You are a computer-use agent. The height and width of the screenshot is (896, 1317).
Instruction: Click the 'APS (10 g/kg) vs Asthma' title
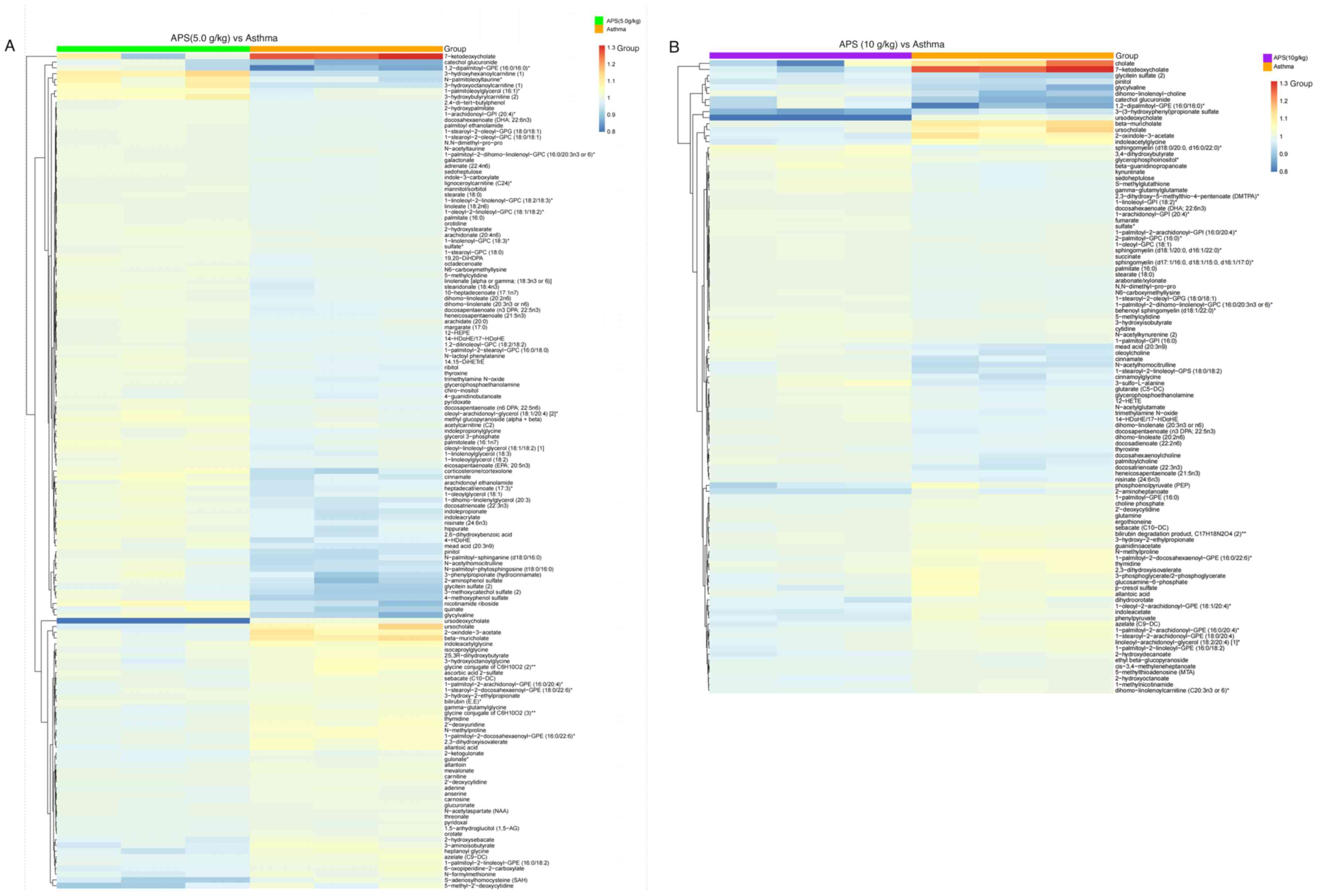pyautogui.click(x=891, y=44)
